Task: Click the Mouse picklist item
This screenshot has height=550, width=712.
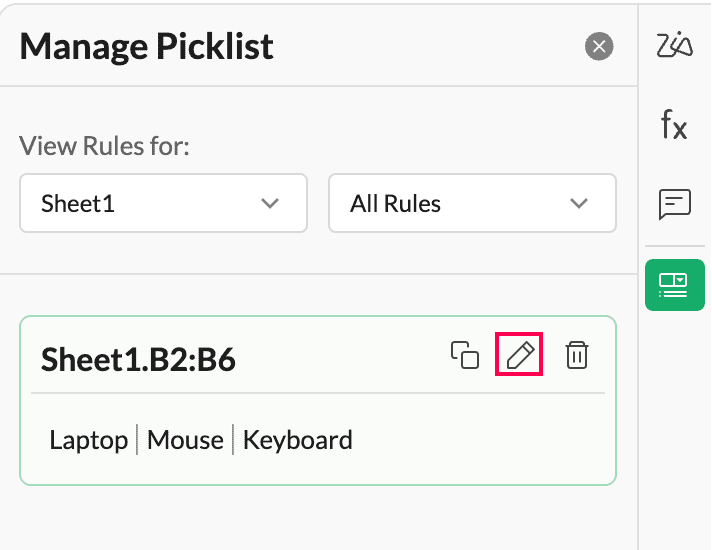Action: [x=185, y=440]
